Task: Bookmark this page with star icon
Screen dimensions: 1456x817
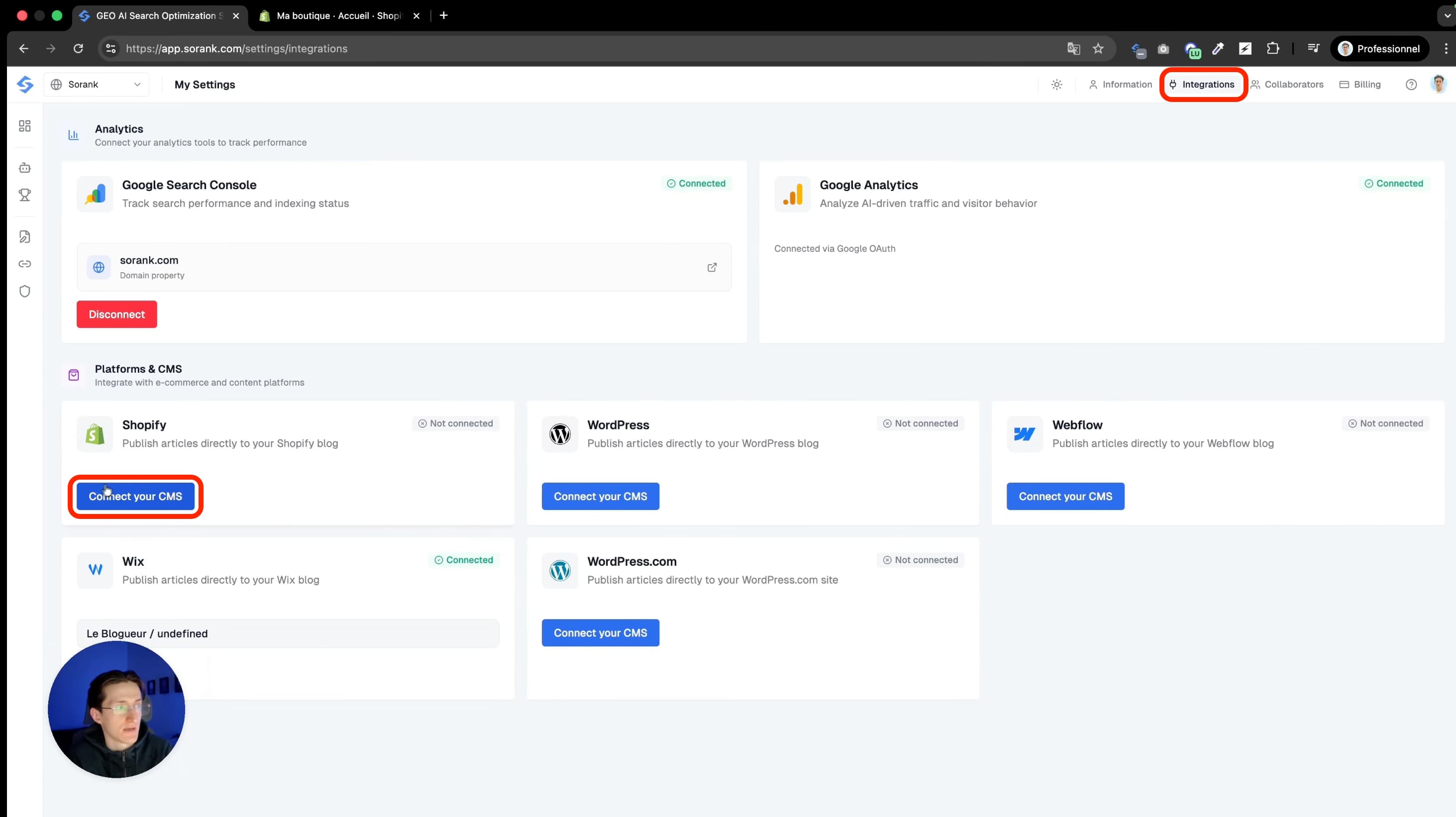Action: (x=1098, y=49)
